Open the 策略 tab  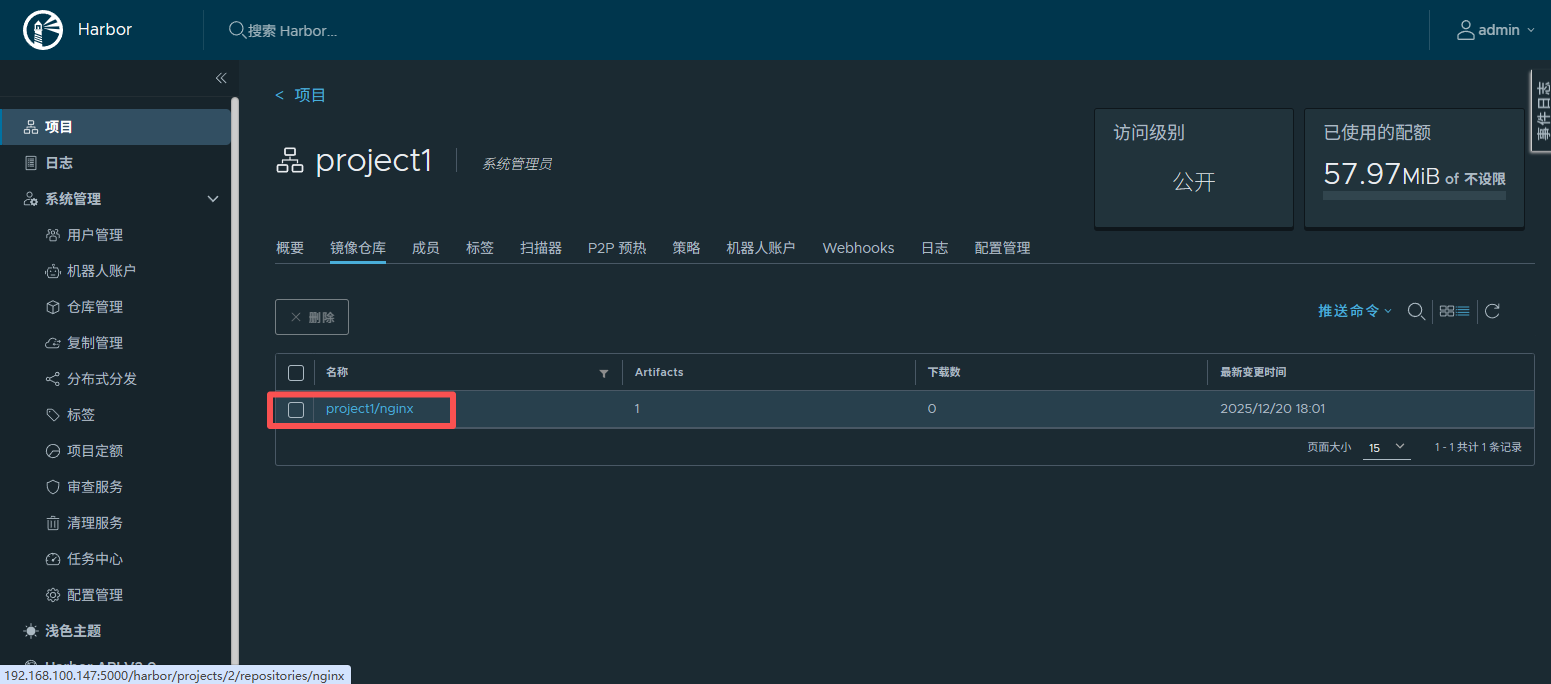686,248
